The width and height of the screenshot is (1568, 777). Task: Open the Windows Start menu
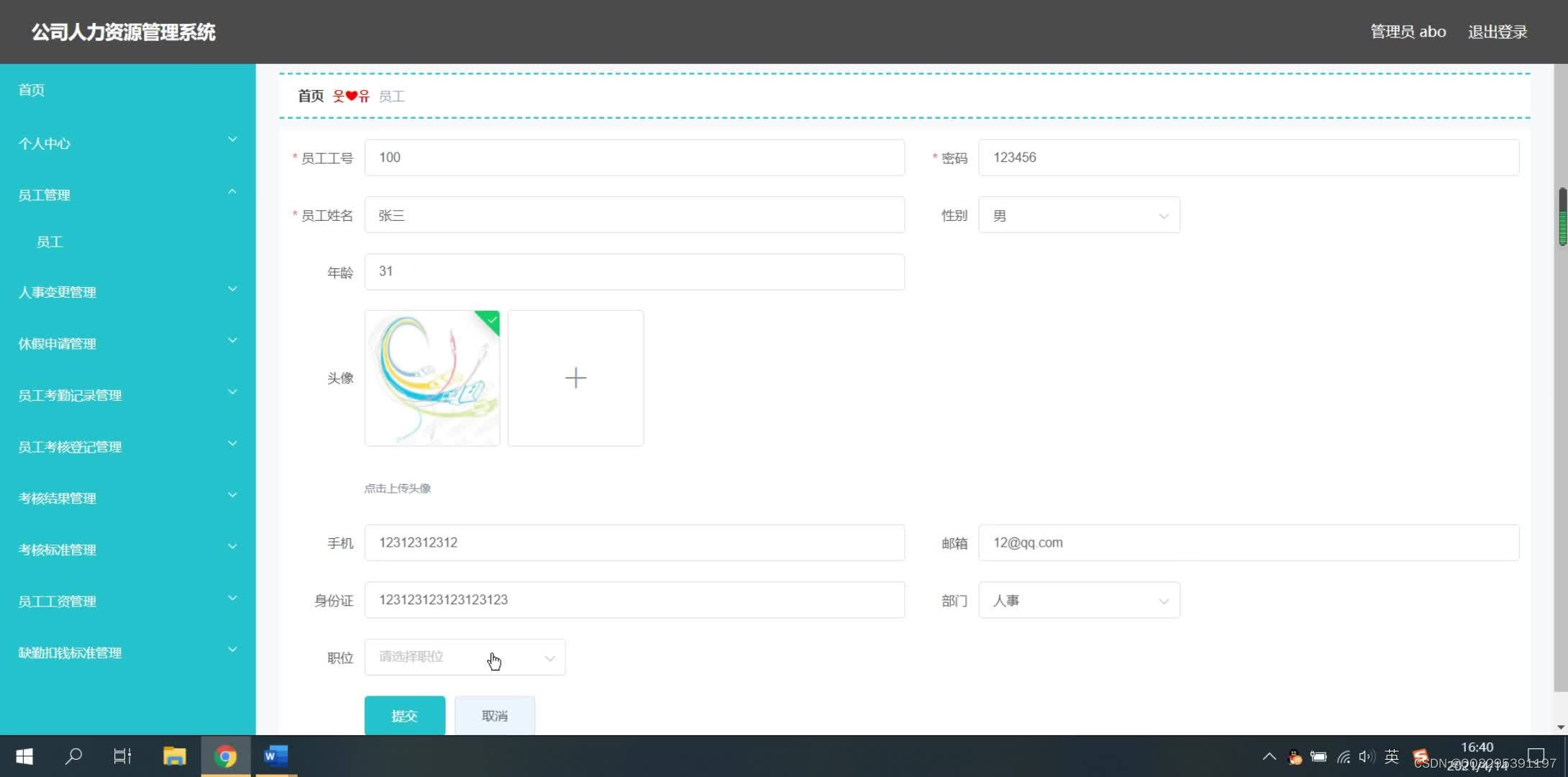pos(24,756)
